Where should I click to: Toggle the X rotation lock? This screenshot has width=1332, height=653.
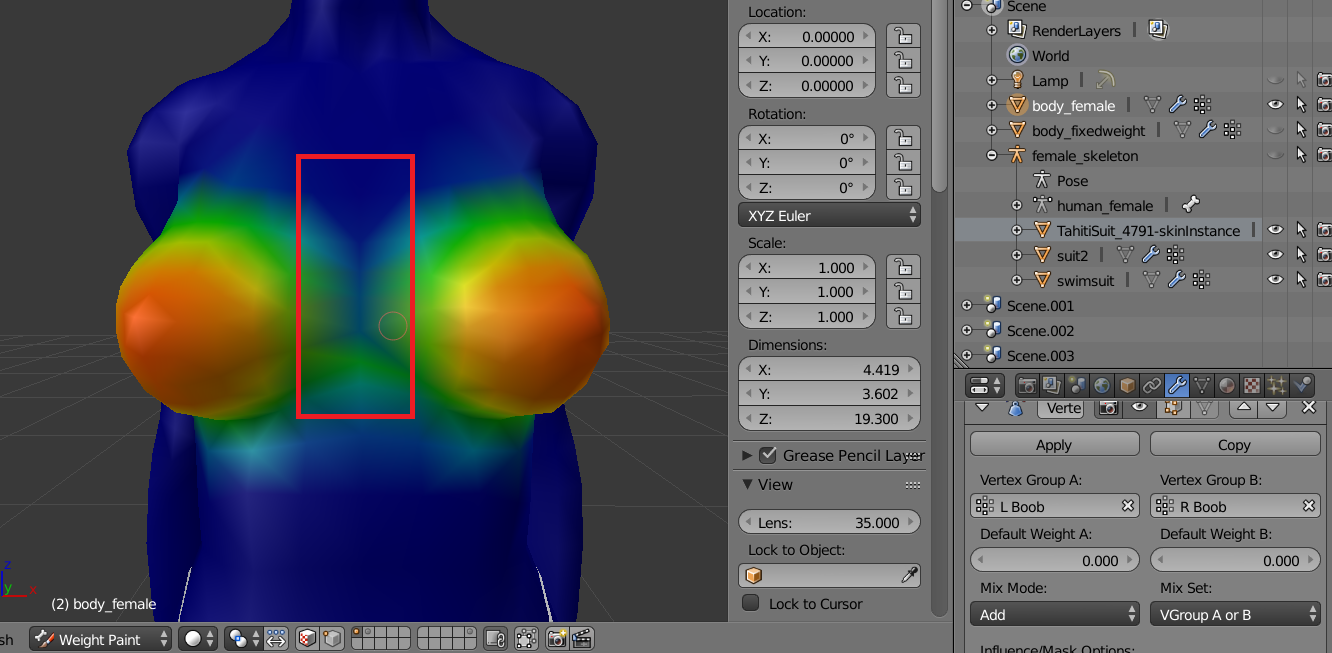point(904,138)
